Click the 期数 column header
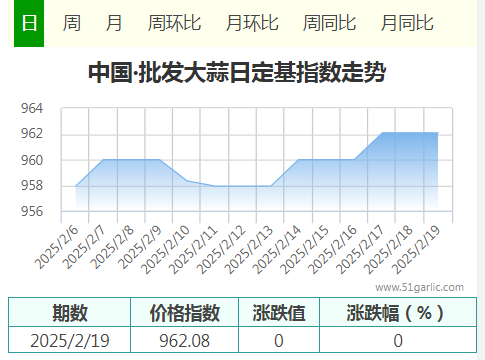The image size is (485, 360). click(70, 313)
